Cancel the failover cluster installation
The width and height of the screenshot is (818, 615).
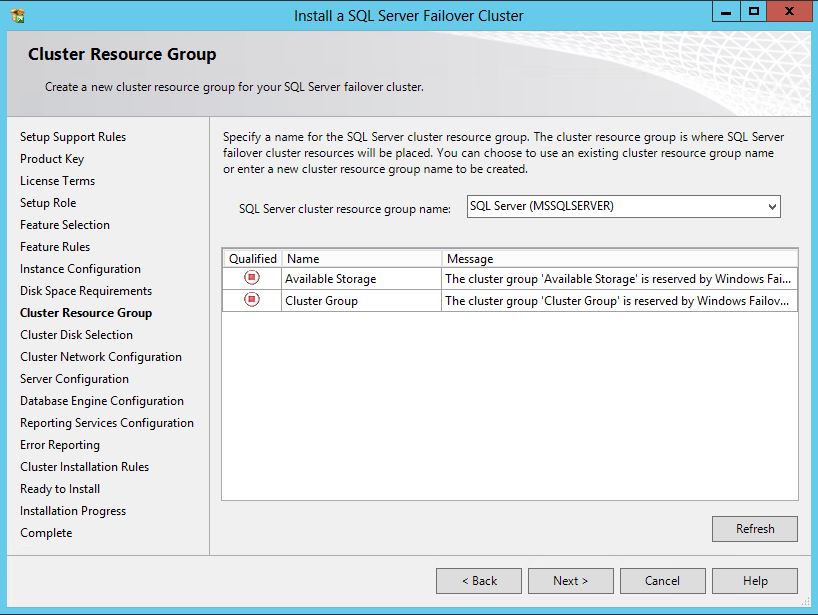[x=663, y=581]
